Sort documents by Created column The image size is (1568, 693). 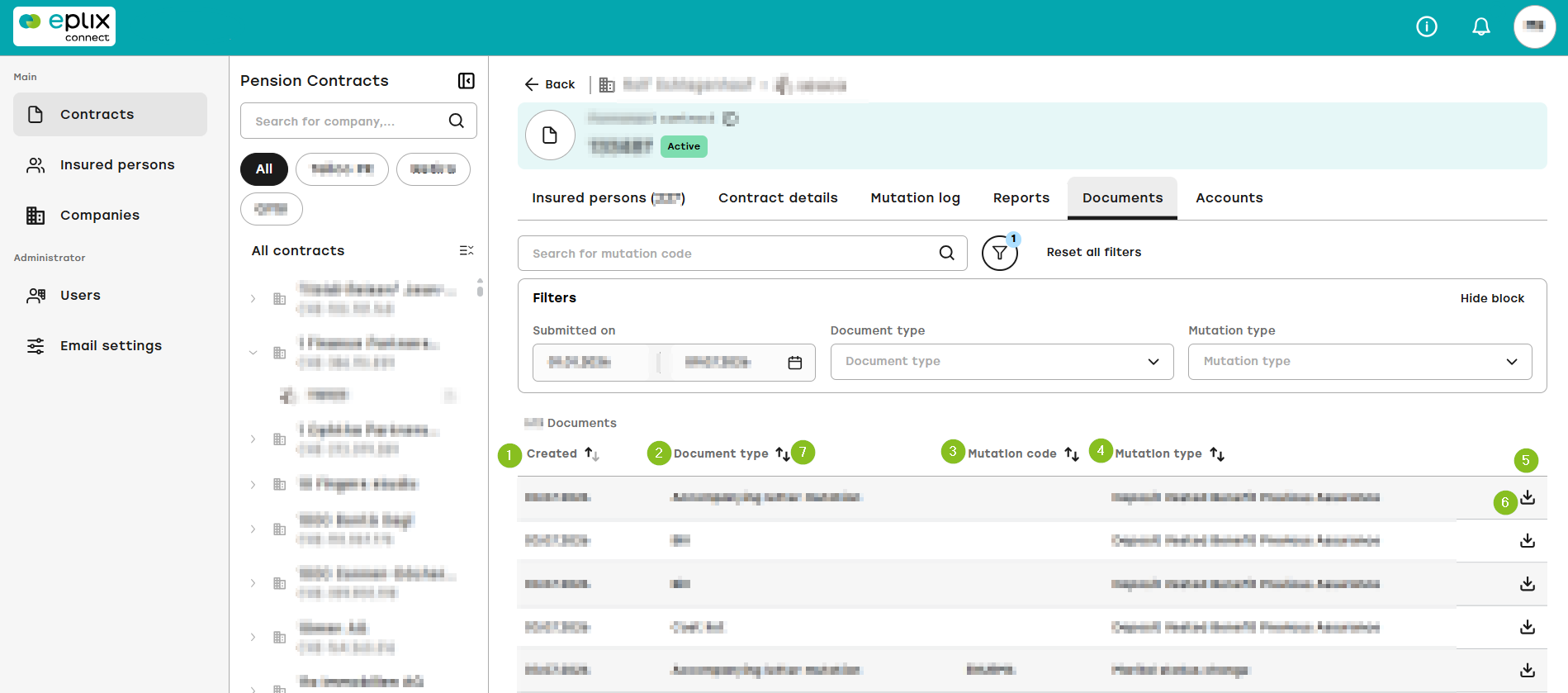tap(592, 453)
